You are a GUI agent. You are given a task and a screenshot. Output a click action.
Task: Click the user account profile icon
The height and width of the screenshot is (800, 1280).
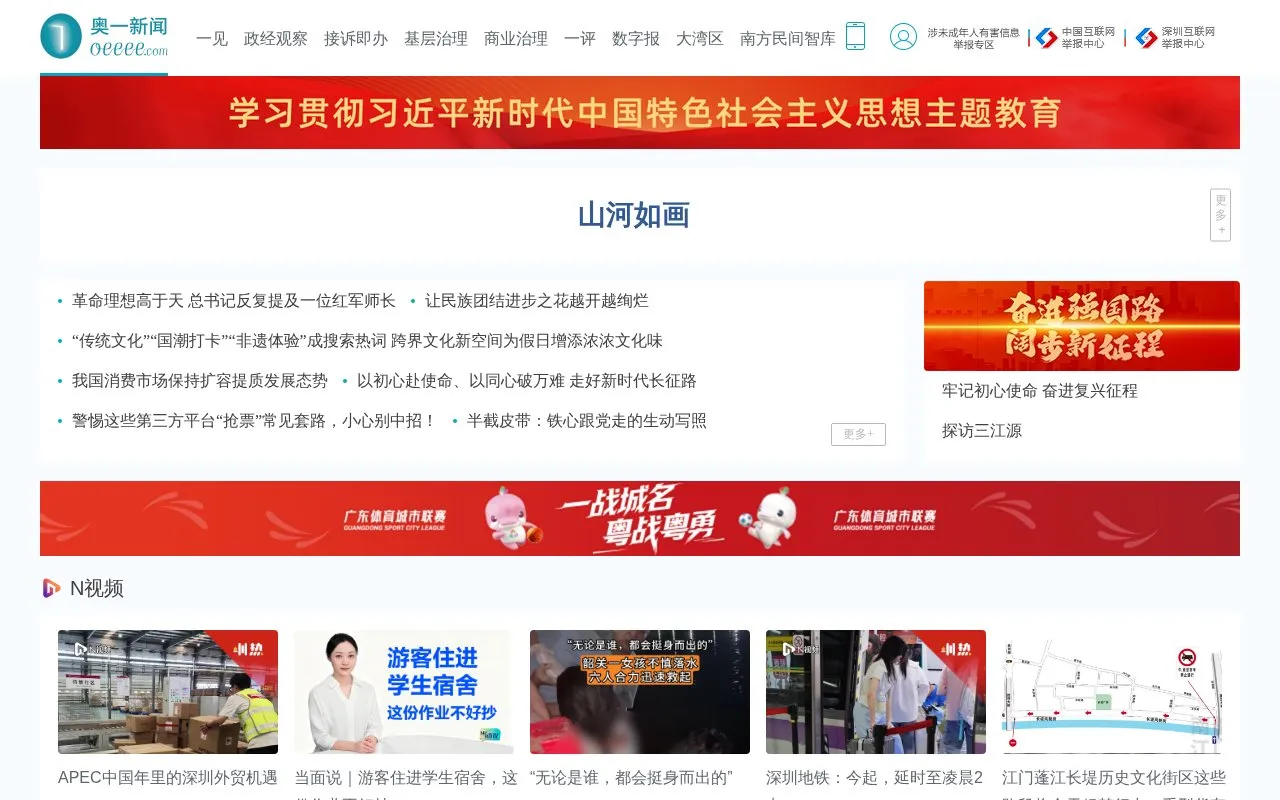[x=903, y=37]
